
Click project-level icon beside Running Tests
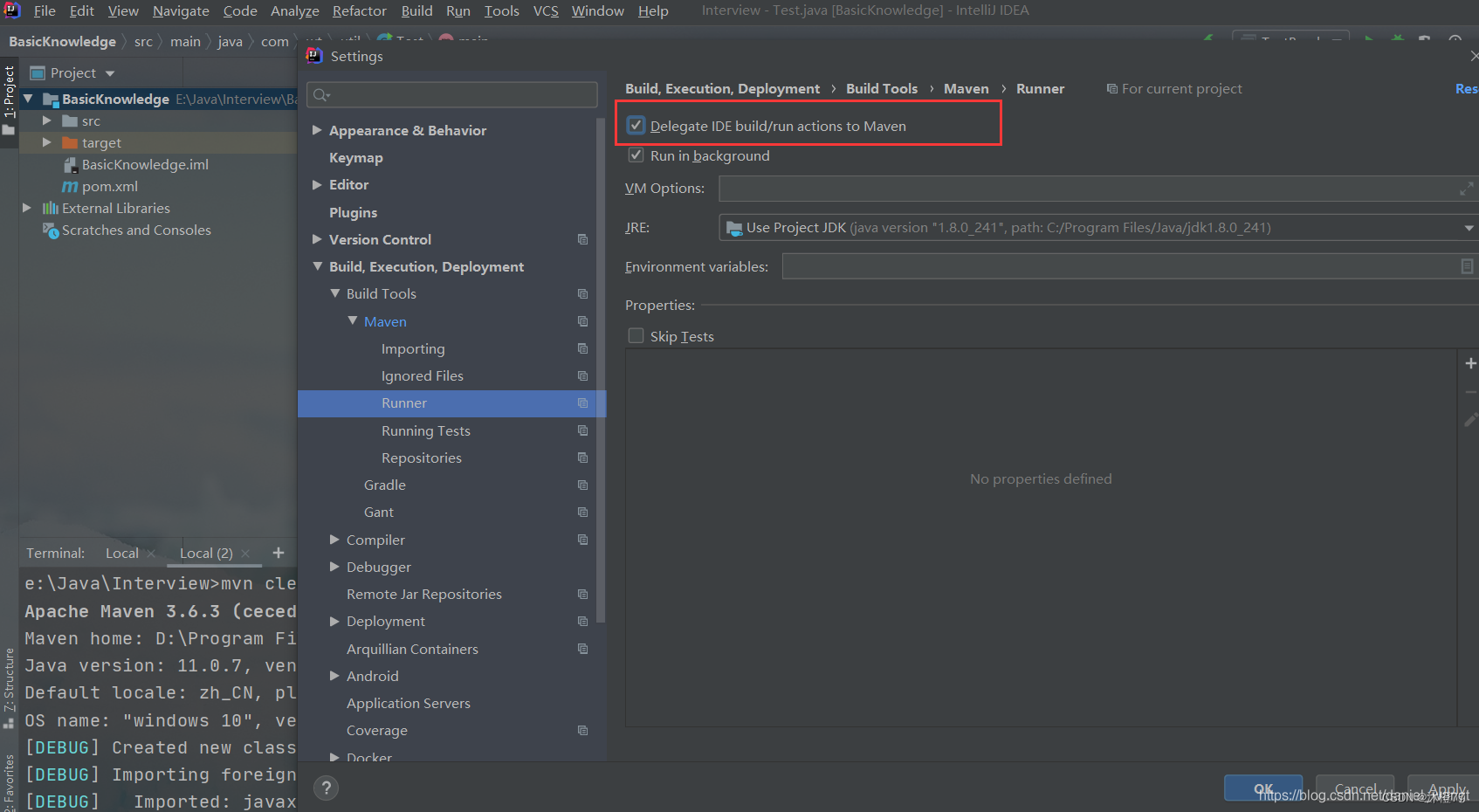tap(582, 430)
